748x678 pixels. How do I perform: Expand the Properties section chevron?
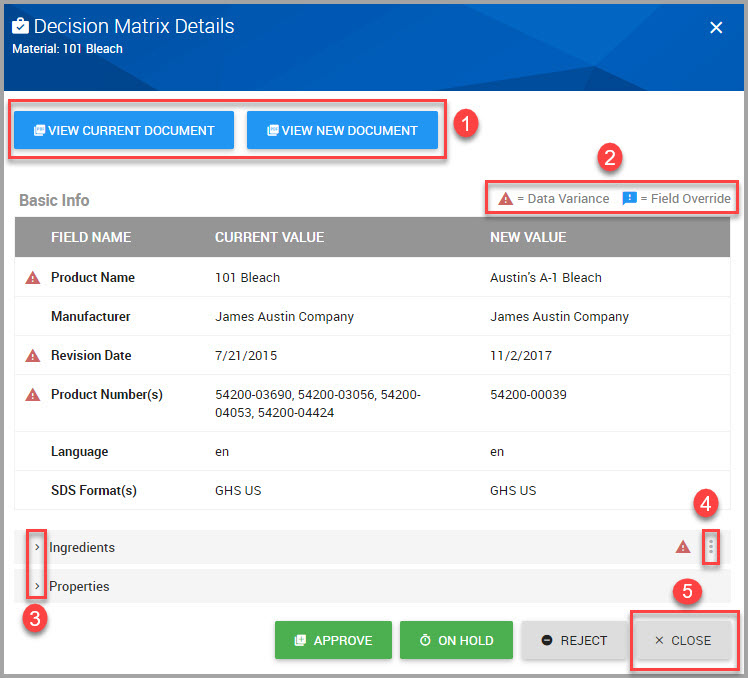click(37, 586)
